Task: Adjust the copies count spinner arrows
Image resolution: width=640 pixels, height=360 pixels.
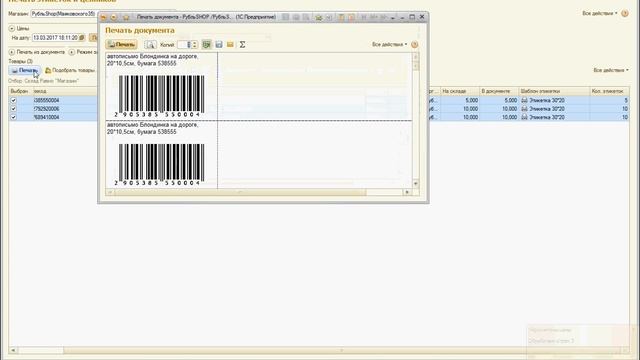Action: tap(194, 44)
